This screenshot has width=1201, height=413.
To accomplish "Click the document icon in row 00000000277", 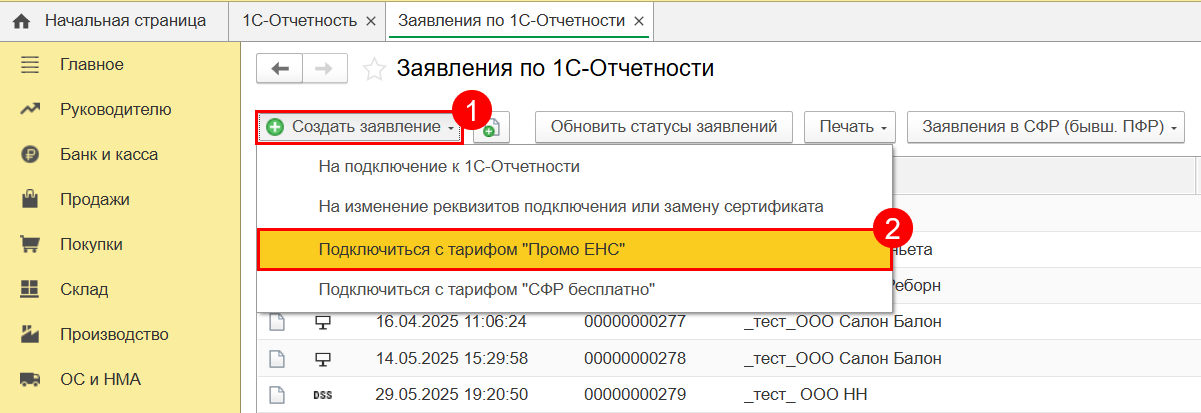I will pos(276,322).
